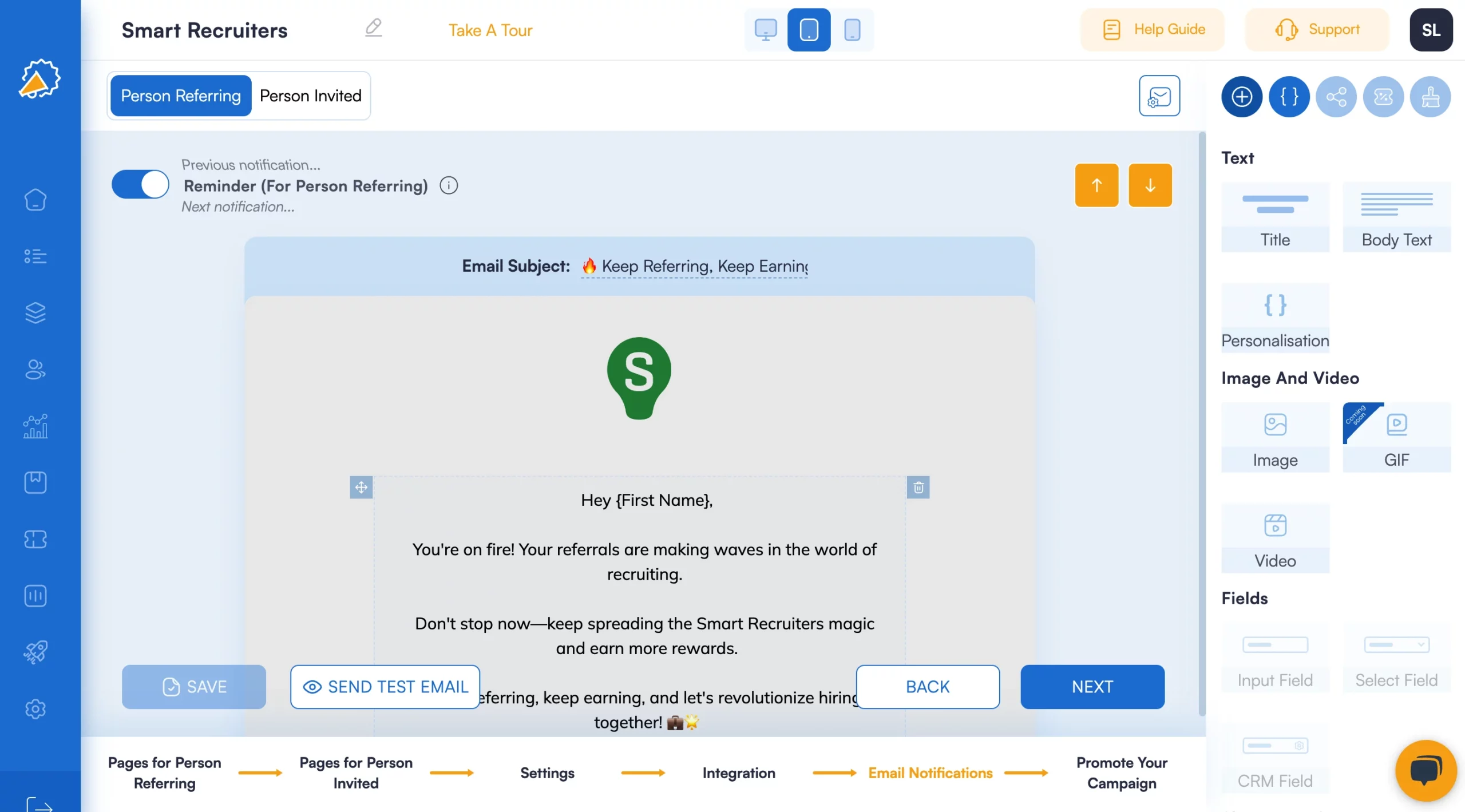Screen dimensions: 1465x812
Task: Click the SAVE button
Action: coord(194,687)
